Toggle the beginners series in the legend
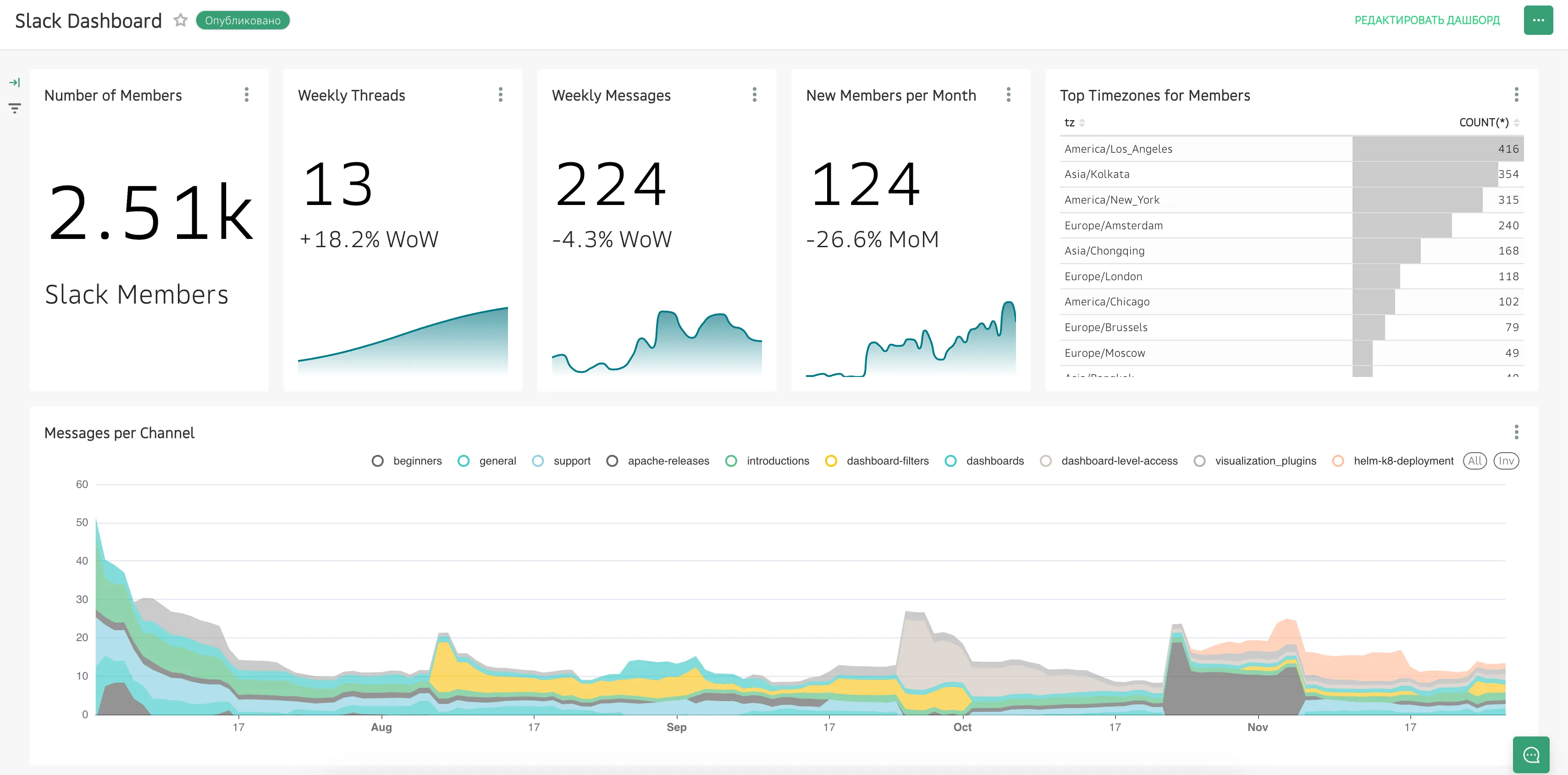Viewport: 1568px width, 775px height. tap(406, 461)
